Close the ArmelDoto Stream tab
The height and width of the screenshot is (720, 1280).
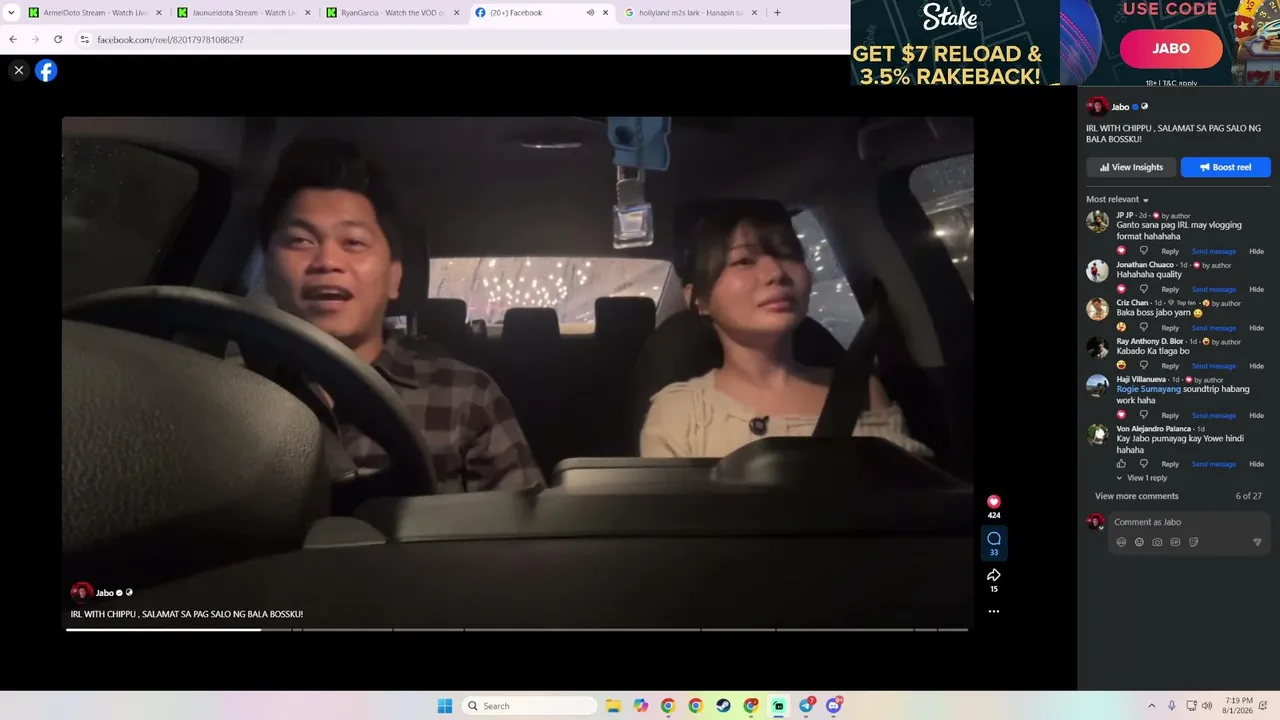click(158, 13)
